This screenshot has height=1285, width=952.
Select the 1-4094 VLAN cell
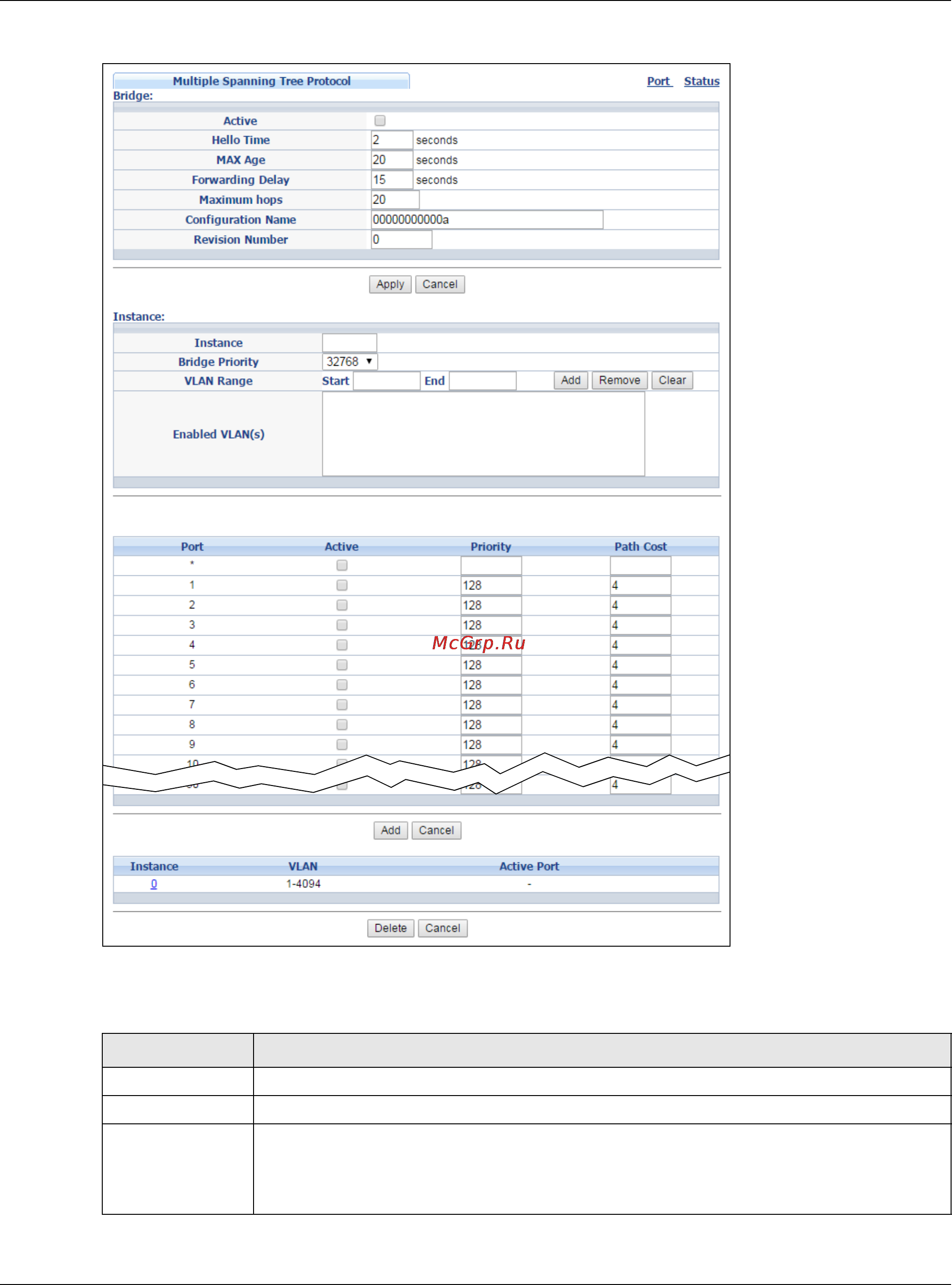303,884
